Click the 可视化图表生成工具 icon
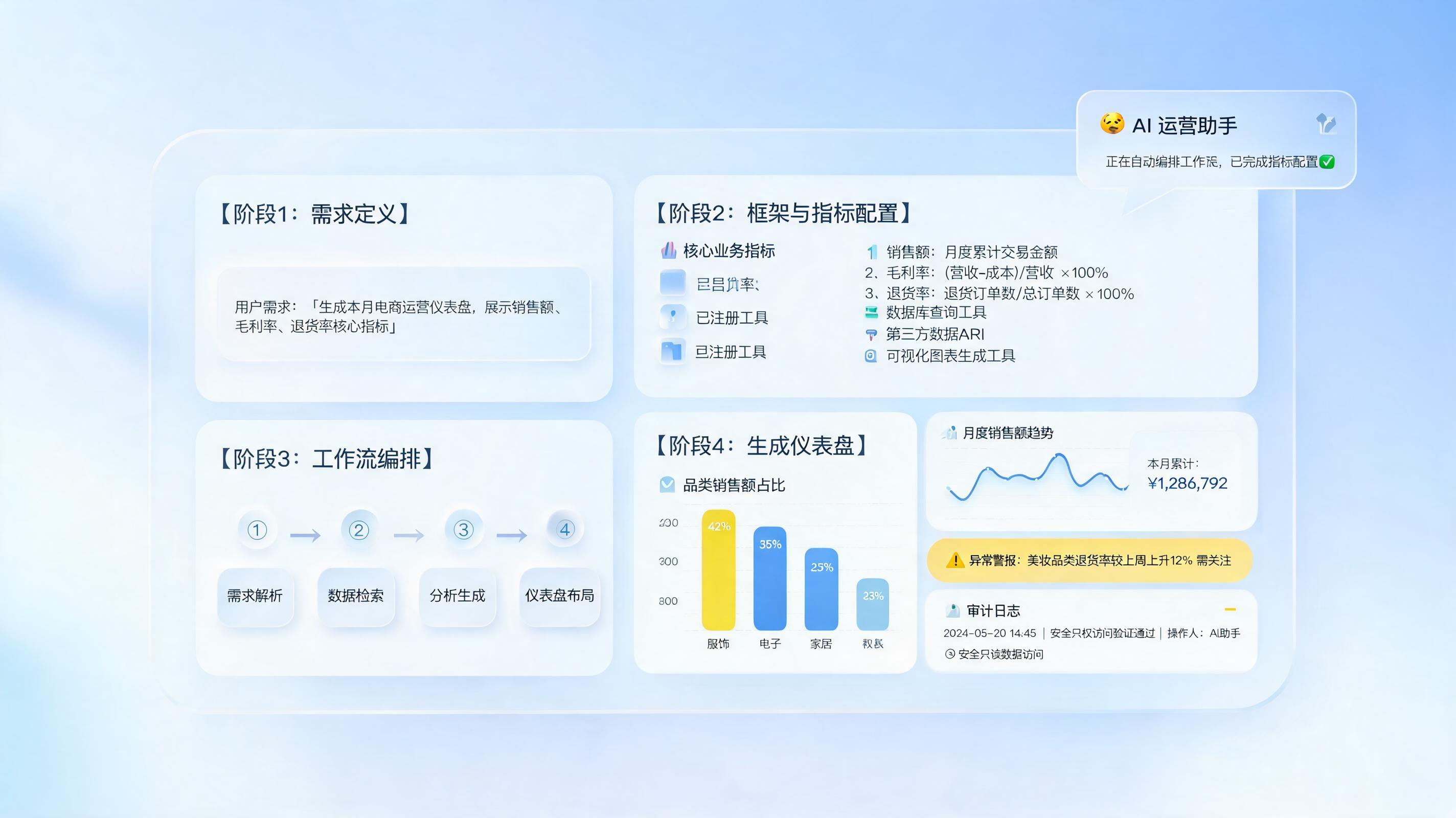The image size is (1456, 818). tap(871, 356)
